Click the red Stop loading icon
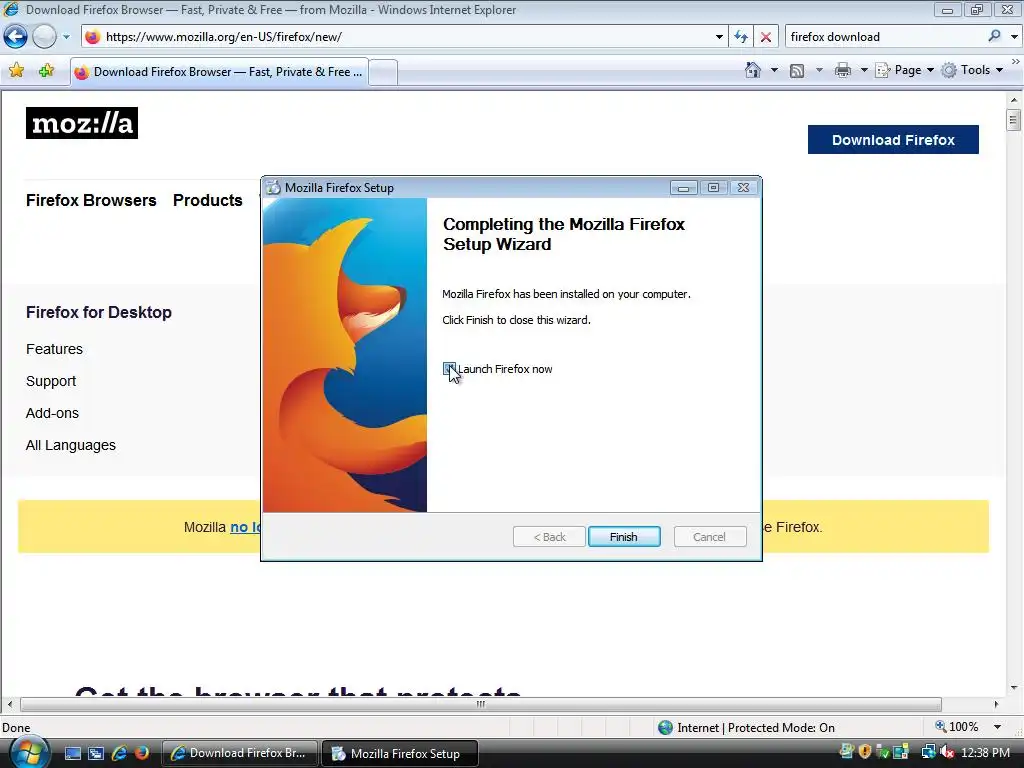Viewport: 1024px width, 768px height. [766, 37]
